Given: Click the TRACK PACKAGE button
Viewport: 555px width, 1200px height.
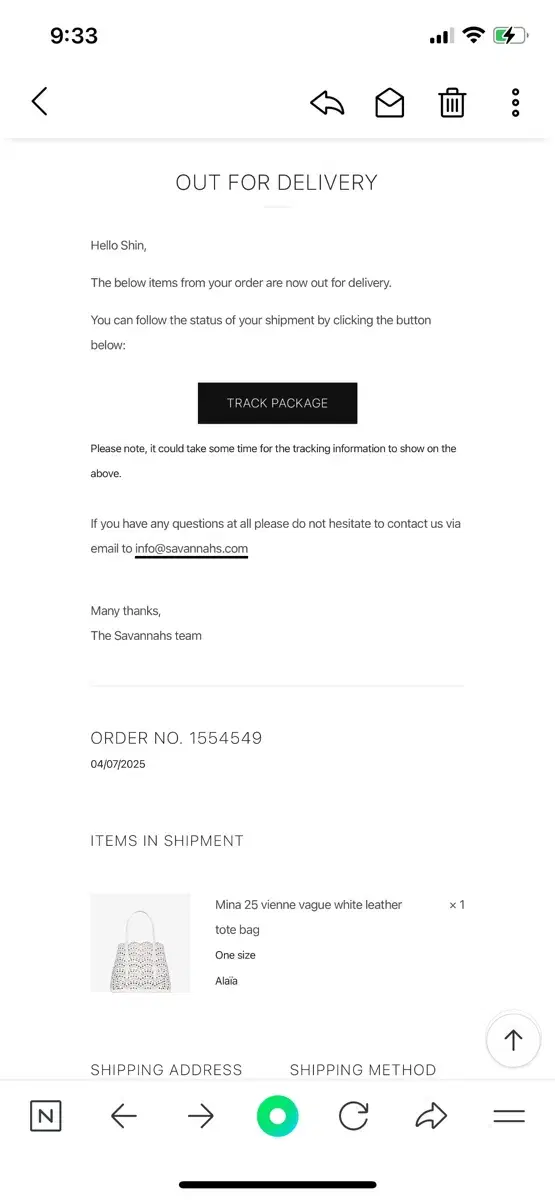Looking at the screenshot, I should point(277,403).
